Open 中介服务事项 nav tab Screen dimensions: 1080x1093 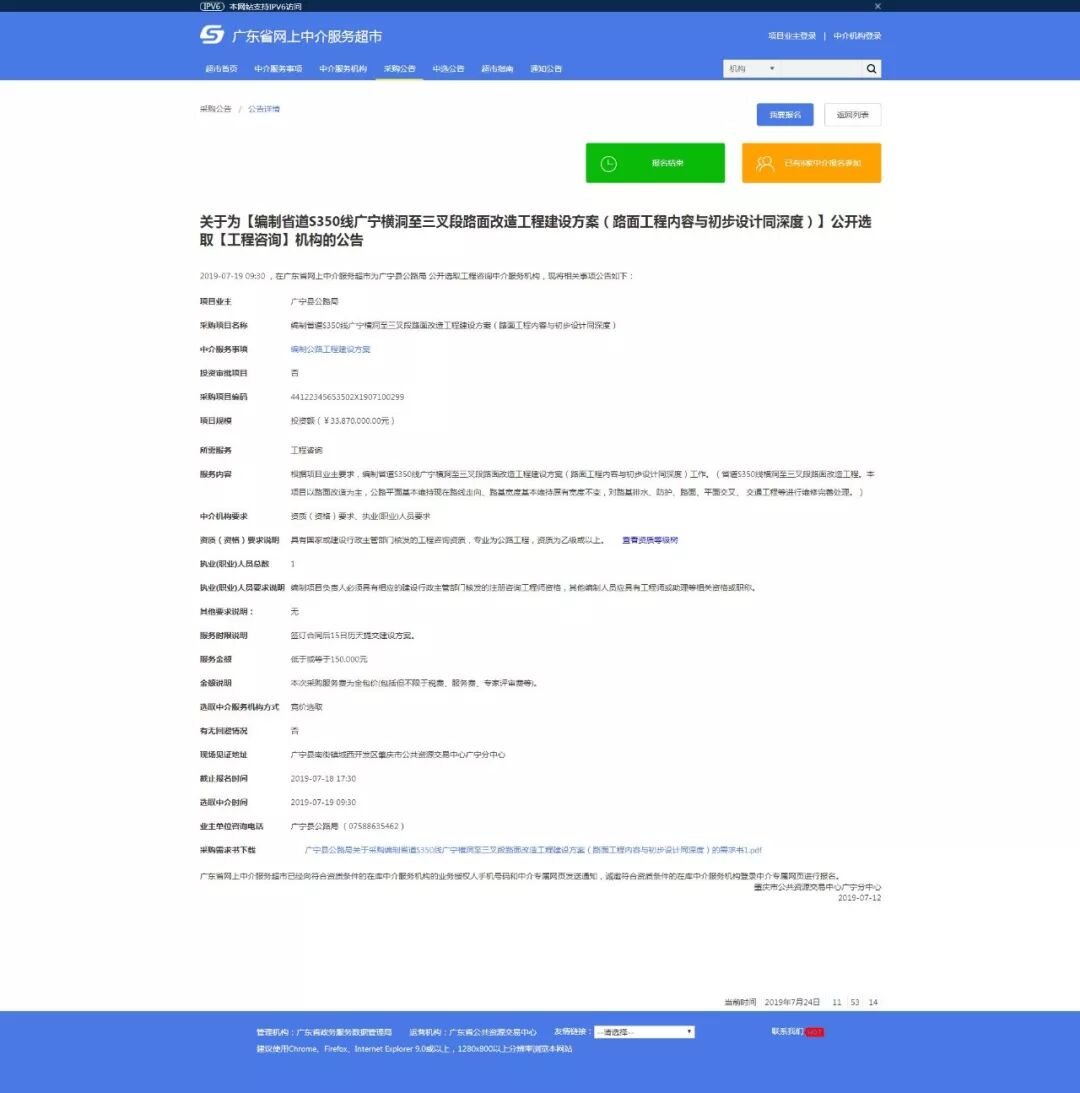point(278,68)
